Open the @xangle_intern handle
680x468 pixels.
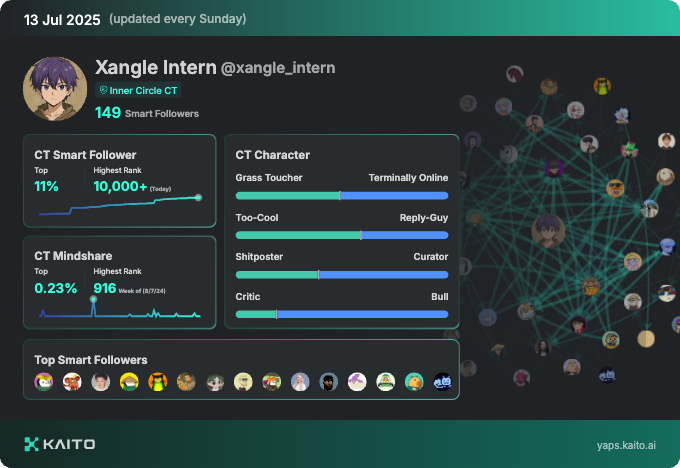click(278, 68)
